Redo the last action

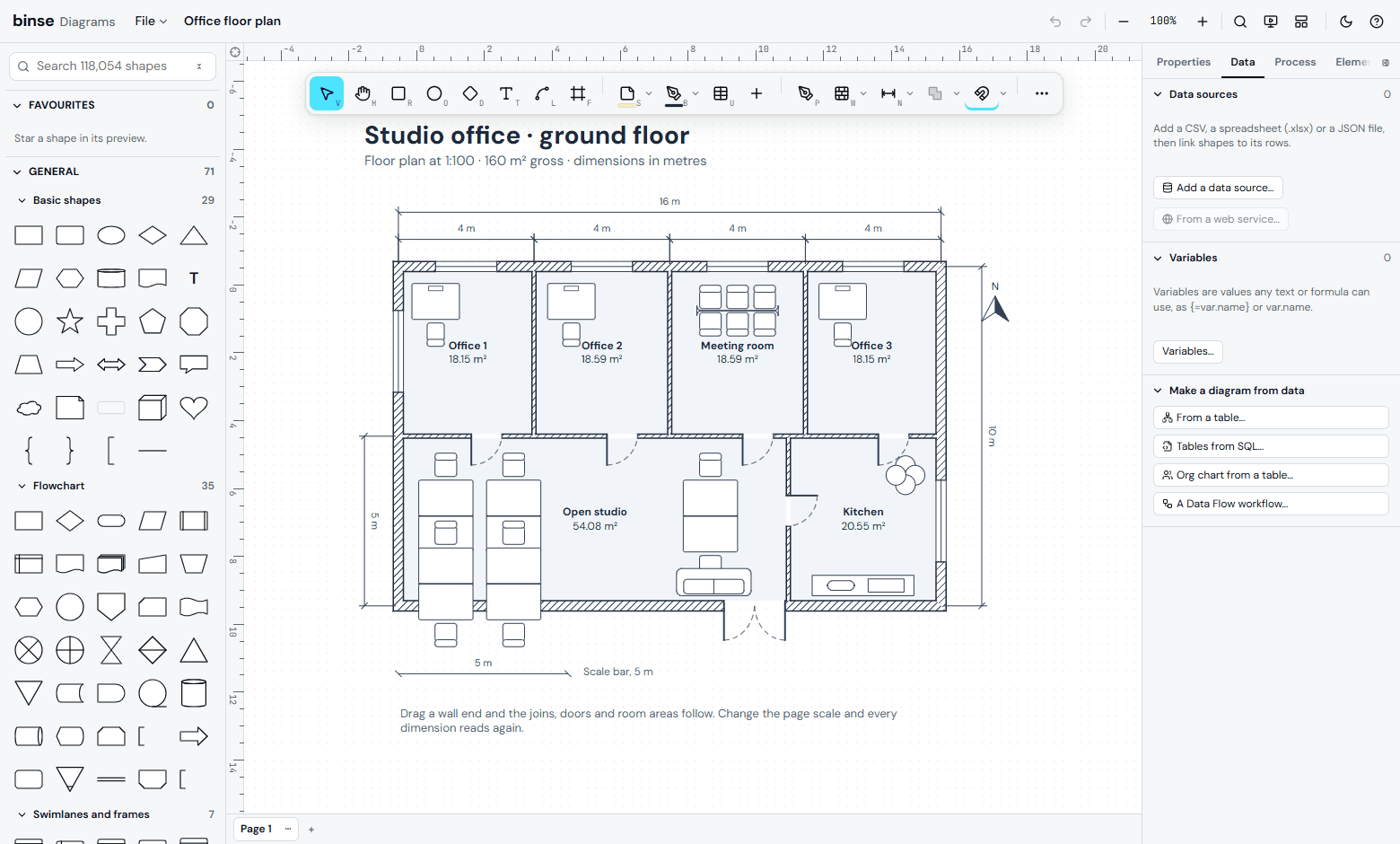point(1086,22)
